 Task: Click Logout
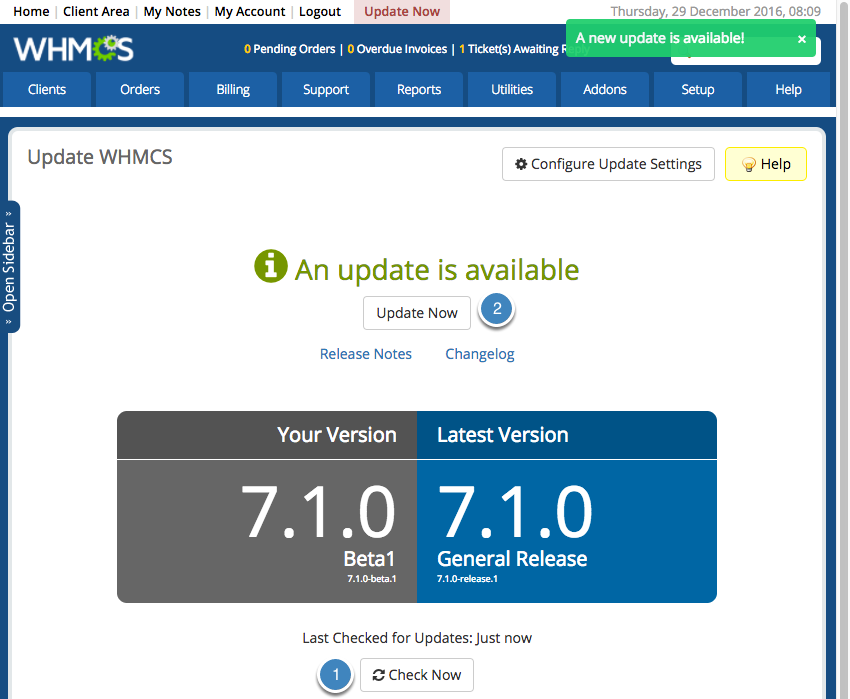coord(320,11)
